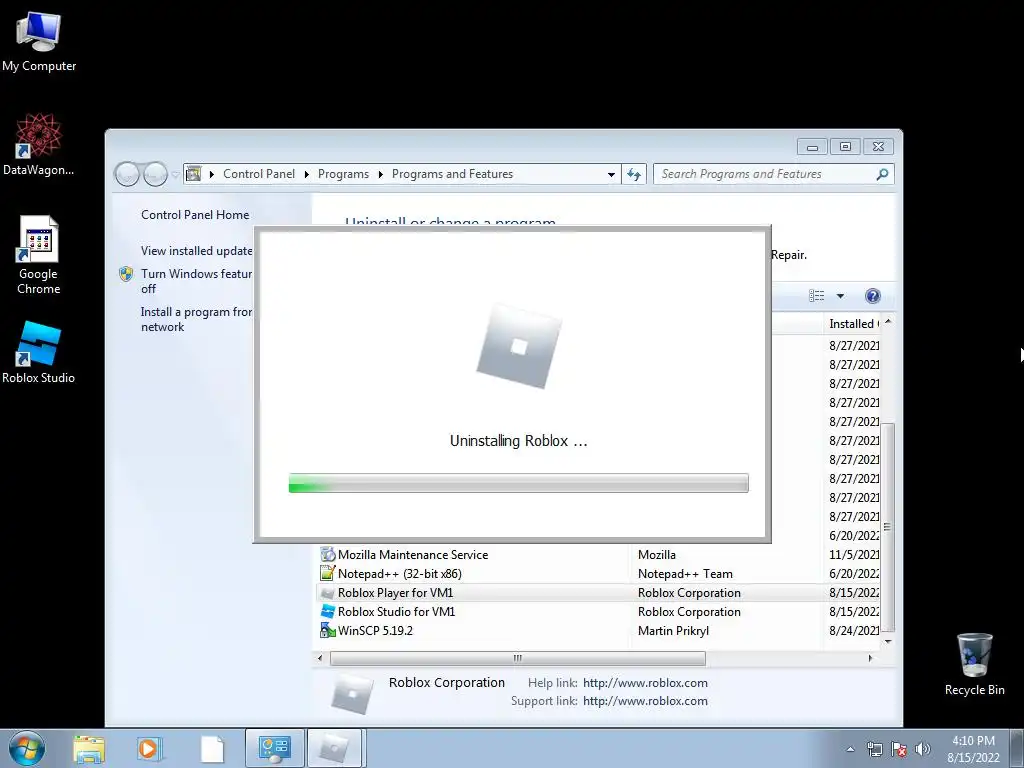Launch Roblox Studio desktop shortcut
Viewport: 1024px width, 768px height.
(39, 353)
